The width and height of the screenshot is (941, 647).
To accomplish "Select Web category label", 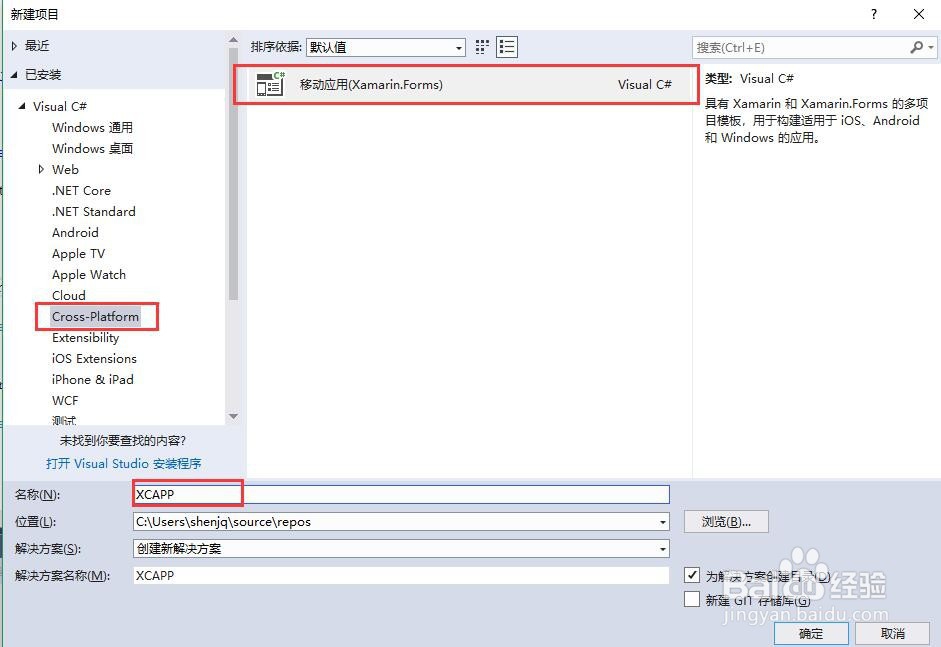I will [x=65, y=169].
